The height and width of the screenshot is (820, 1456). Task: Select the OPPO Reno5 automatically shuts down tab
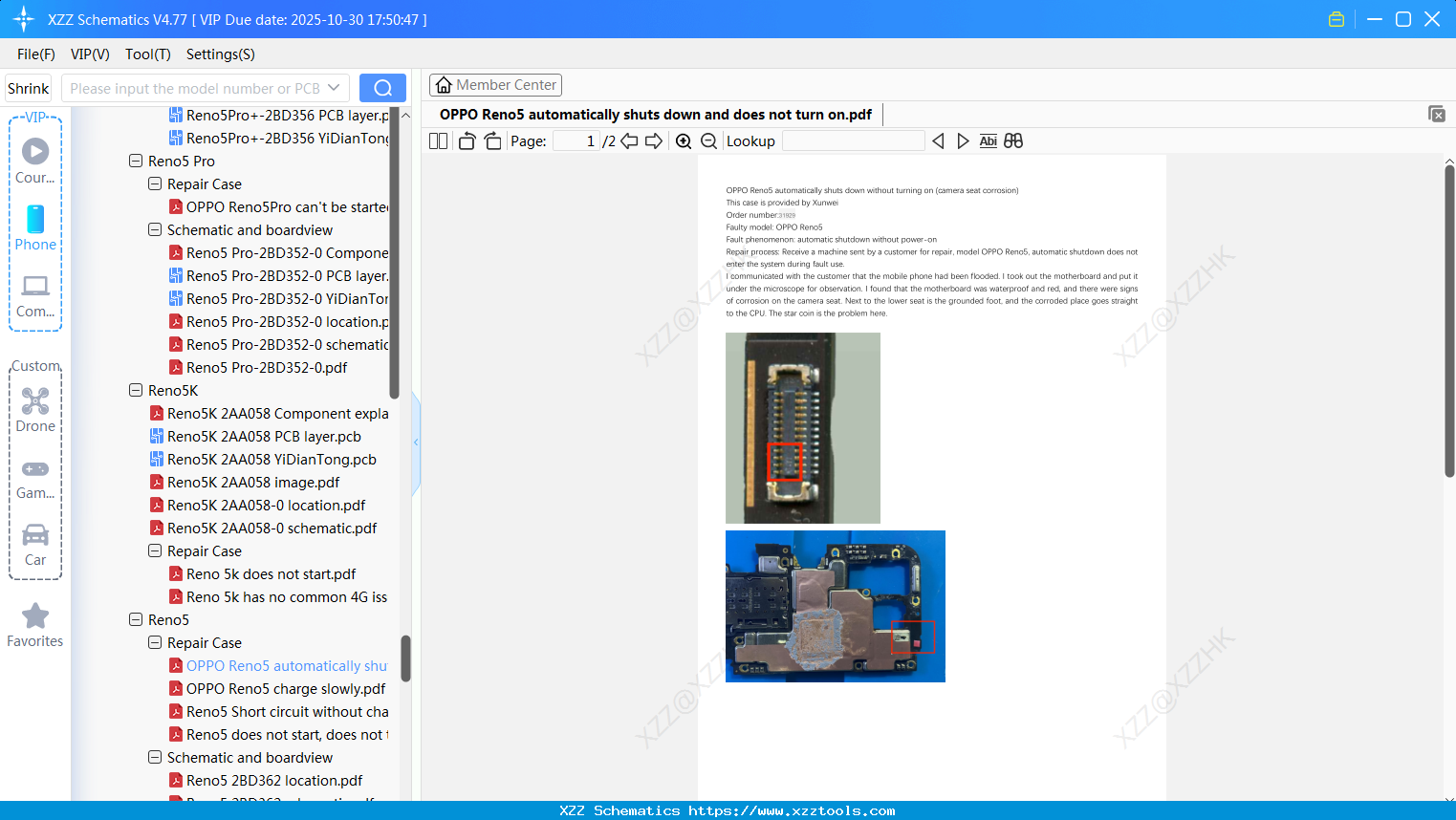(x=656, y=115)
